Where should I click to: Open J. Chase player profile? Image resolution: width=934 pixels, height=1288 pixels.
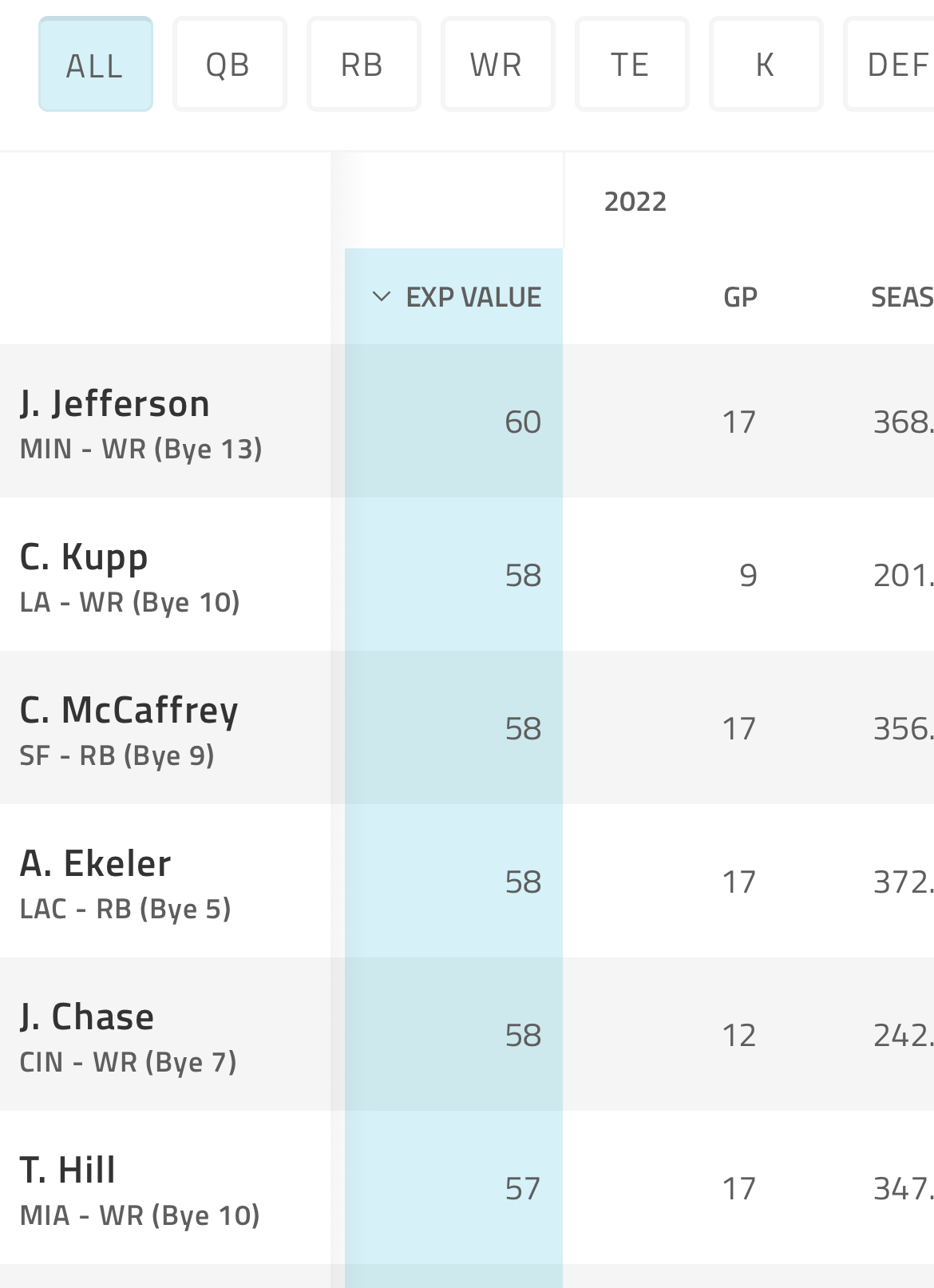(x=87, y=1017)
